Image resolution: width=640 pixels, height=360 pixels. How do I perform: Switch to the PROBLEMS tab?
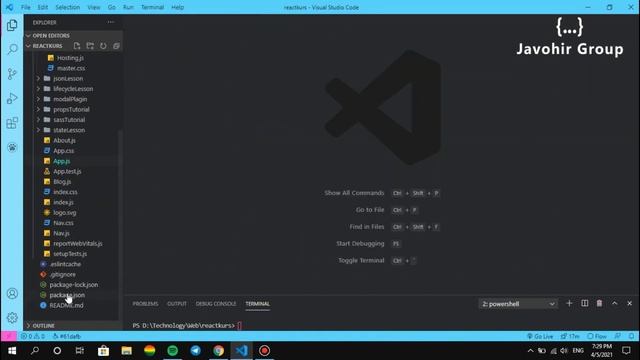point(145,304)
